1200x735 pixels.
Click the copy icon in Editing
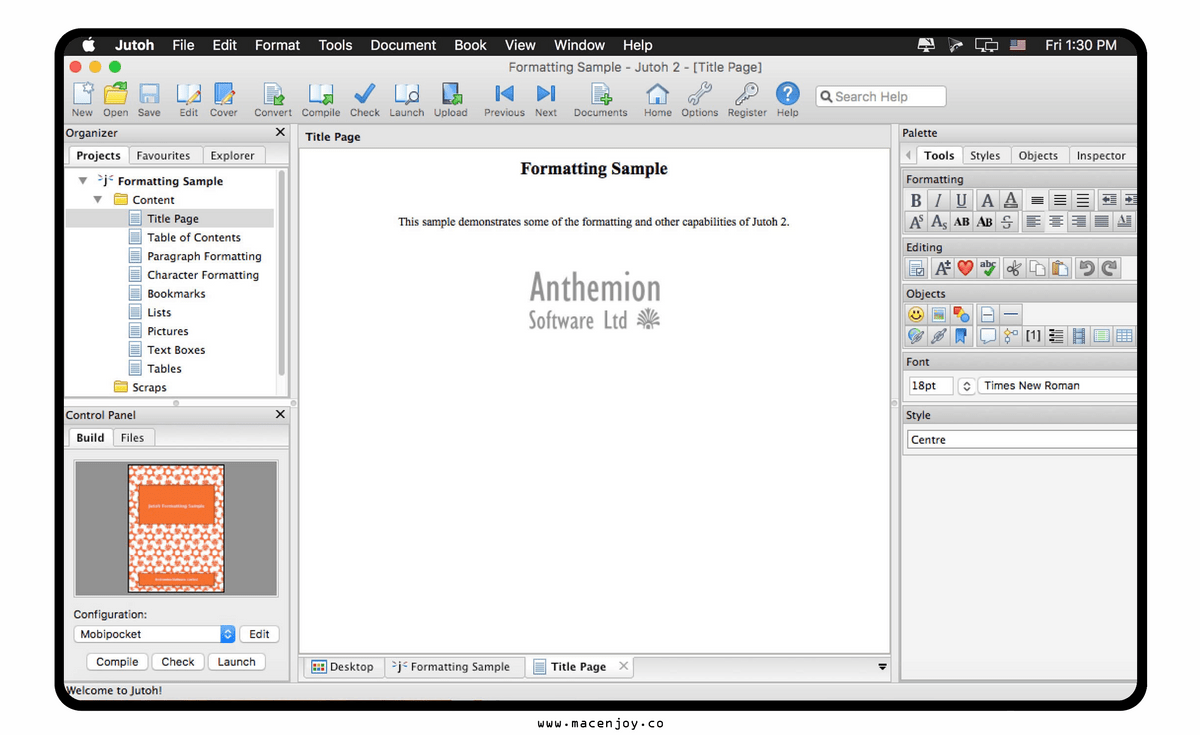(x=1037, y=268)
